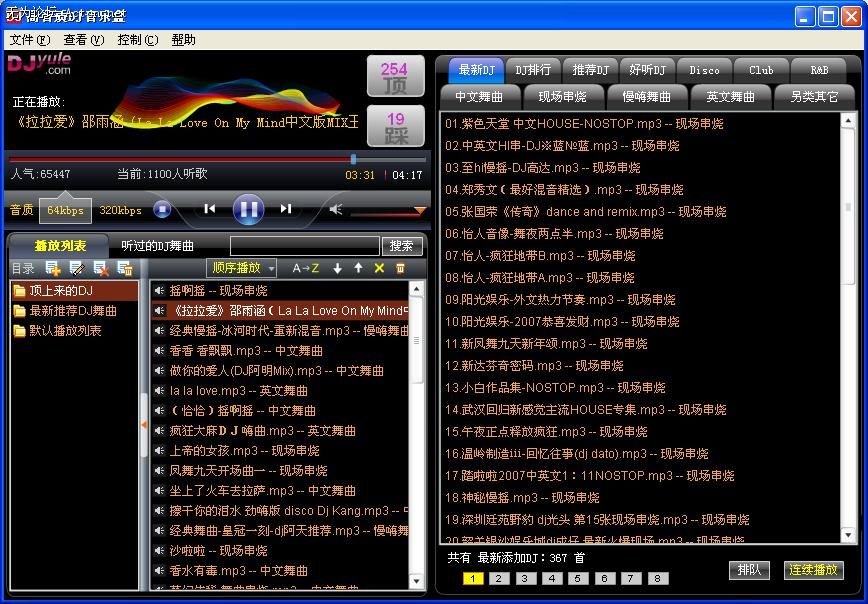This screenshot has width=868, height=604.
Task: Open the 默认播放列表 folder
Action: coord(65,331)
